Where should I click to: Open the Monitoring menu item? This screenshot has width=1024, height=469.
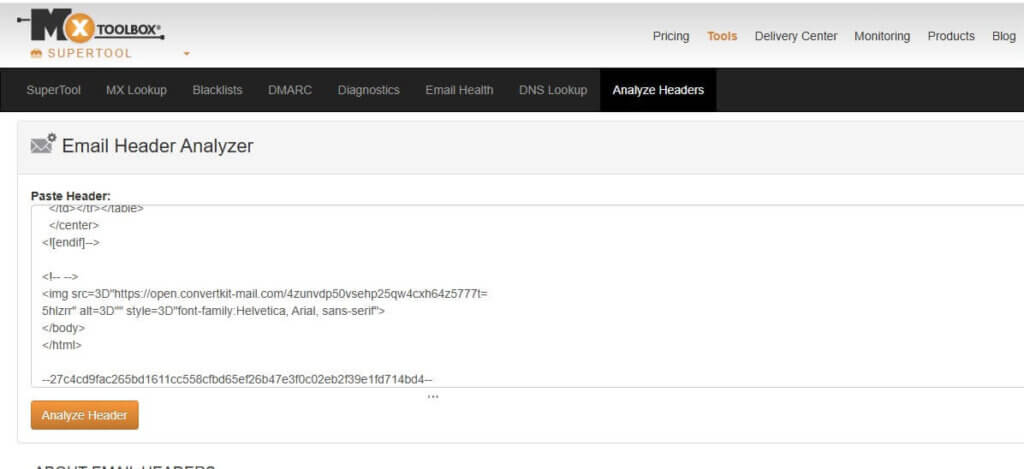click(882, 36)
